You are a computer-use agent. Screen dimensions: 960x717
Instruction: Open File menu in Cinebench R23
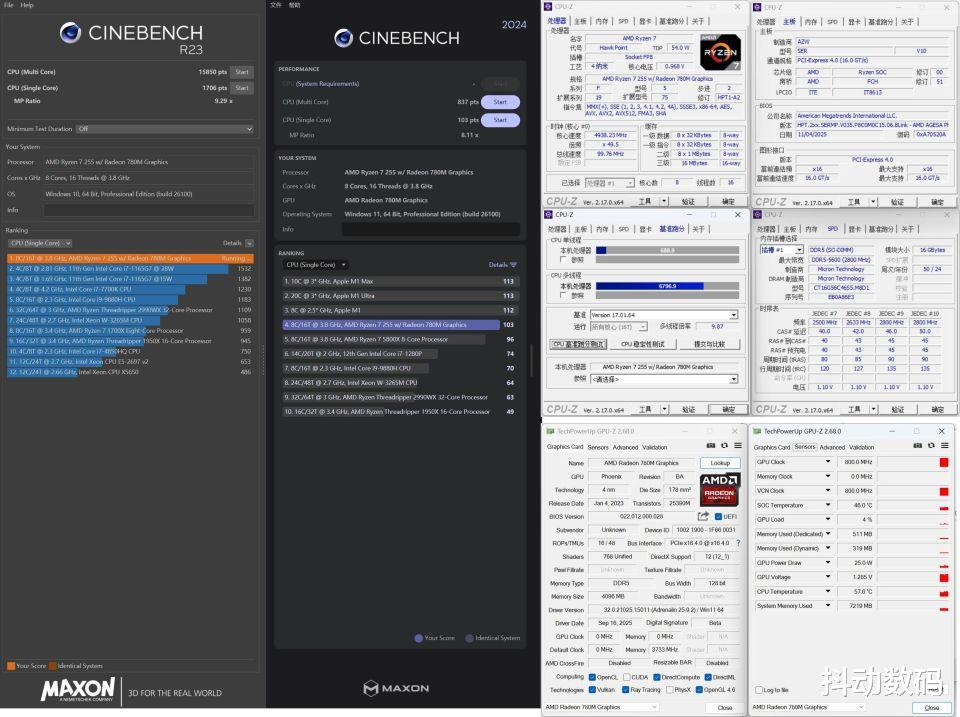[x=9, y=5]
